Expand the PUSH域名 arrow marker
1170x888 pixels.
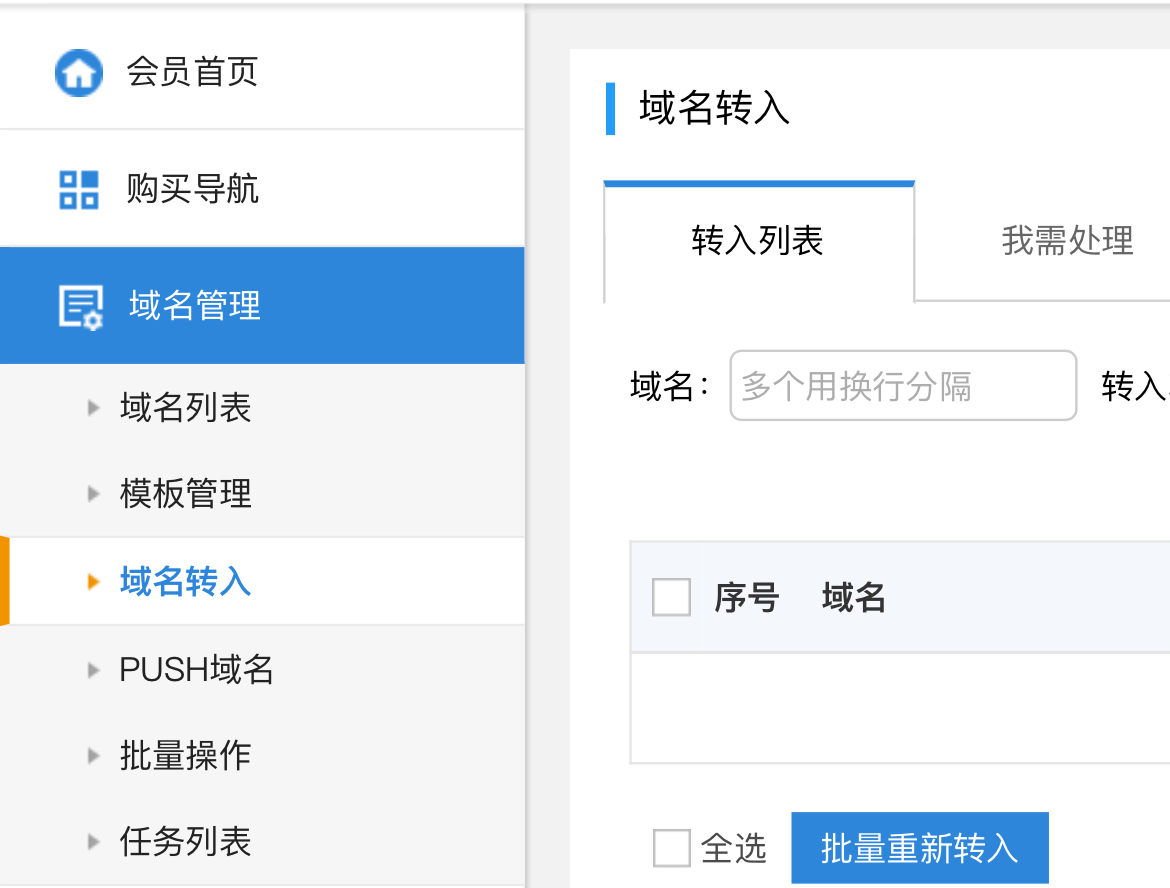click(94, 669)
